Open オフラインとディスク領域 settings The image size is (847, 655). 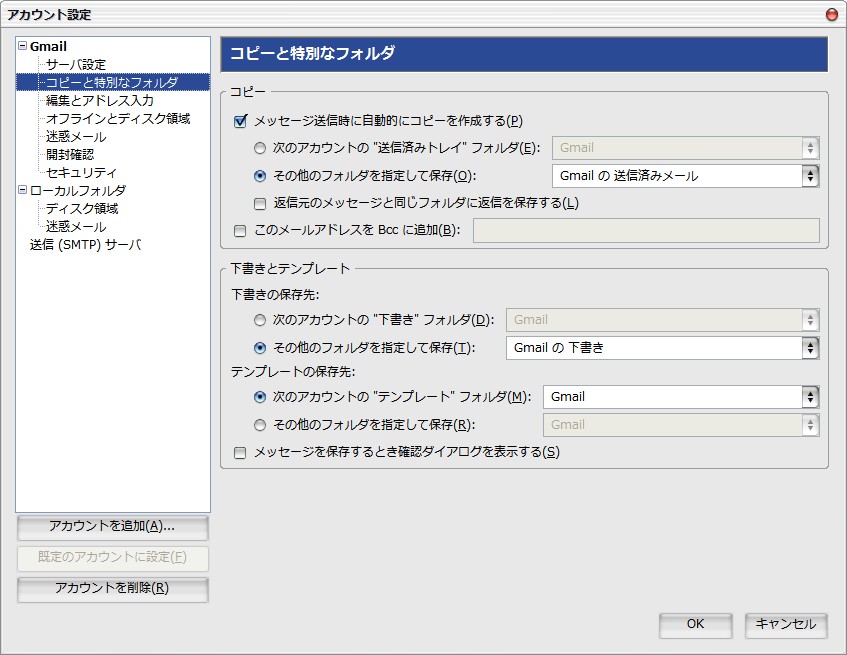(x=118, y=118)
